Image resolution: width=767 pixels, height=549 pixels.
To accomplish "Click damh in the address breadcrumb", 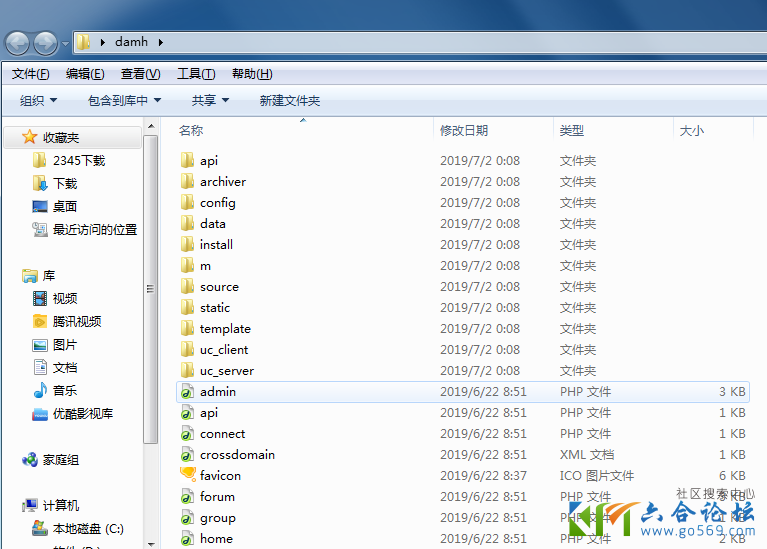I will (130, 42).
